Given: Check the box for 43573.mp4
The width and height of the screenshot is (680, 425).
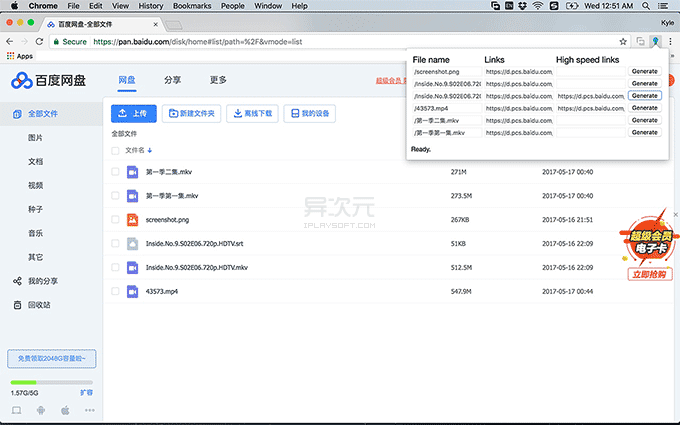Looking at the screenshot, I should pos(115,291).
